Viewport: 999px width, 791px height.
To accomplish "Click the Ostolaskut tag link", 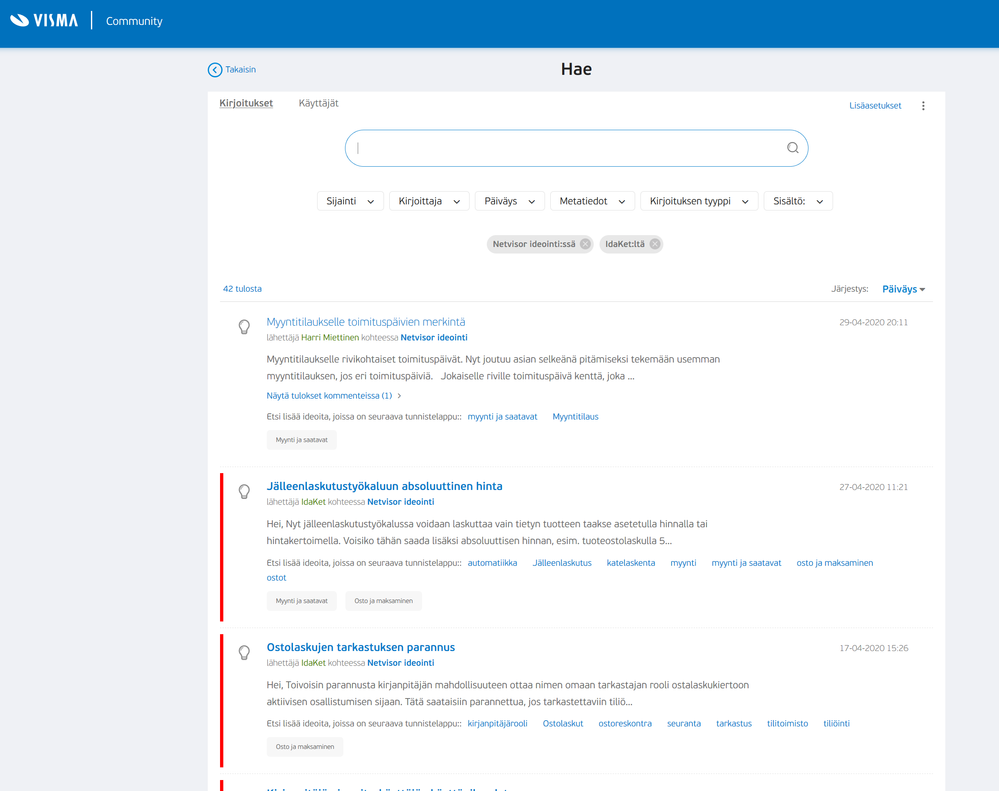I will [563, 723].
